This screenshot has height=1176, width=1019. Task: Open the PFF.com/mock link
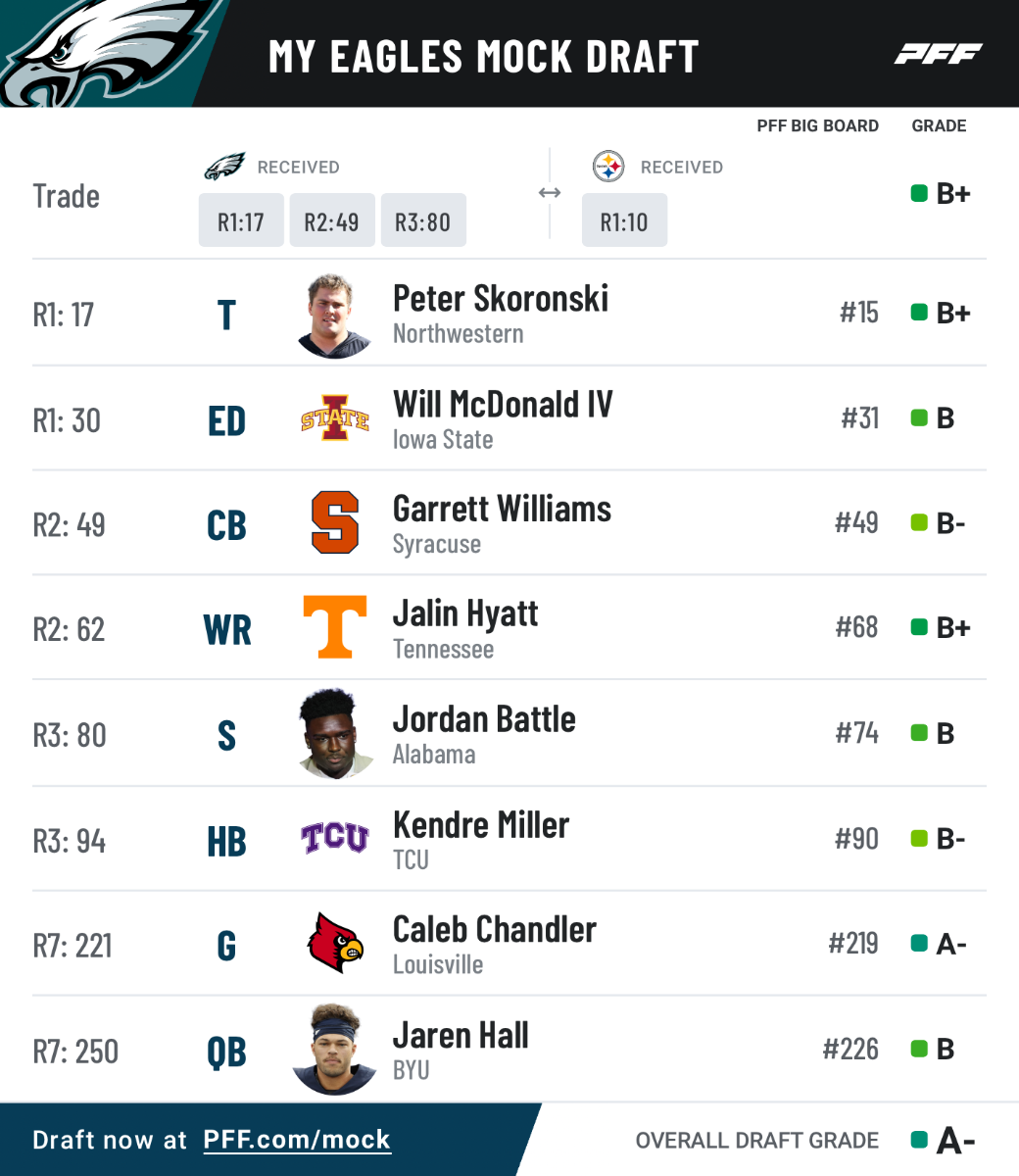coord(297,1140)
